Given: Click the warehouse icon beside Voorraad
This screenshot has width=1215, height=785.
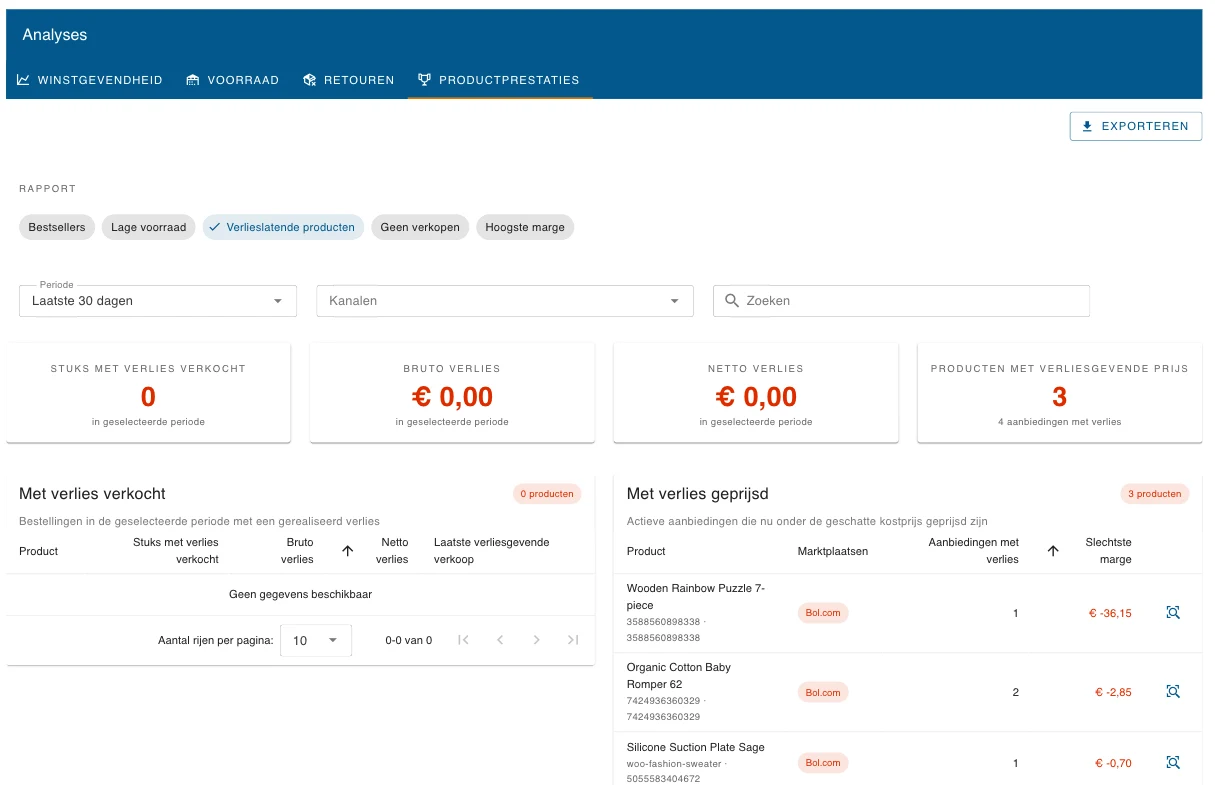Looking at the screenshot, I should point(193,80).
